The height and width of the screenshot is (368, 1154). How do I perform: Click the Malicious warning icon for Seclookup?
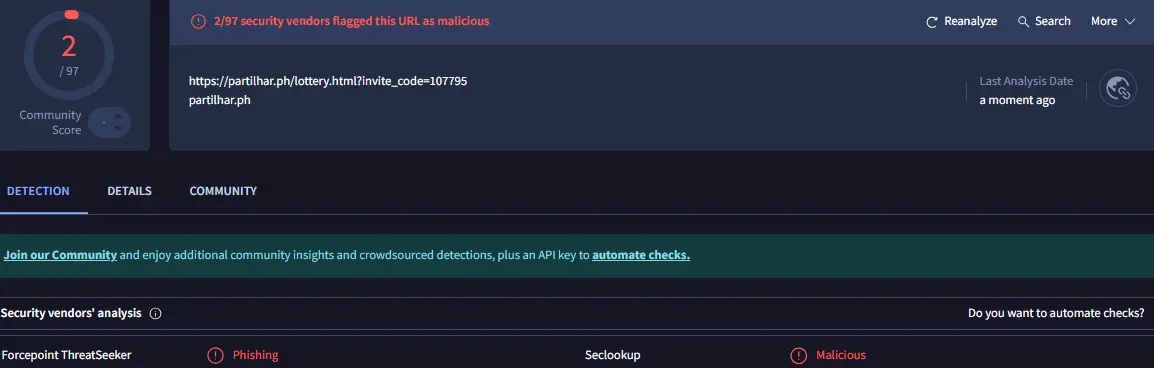798,355
